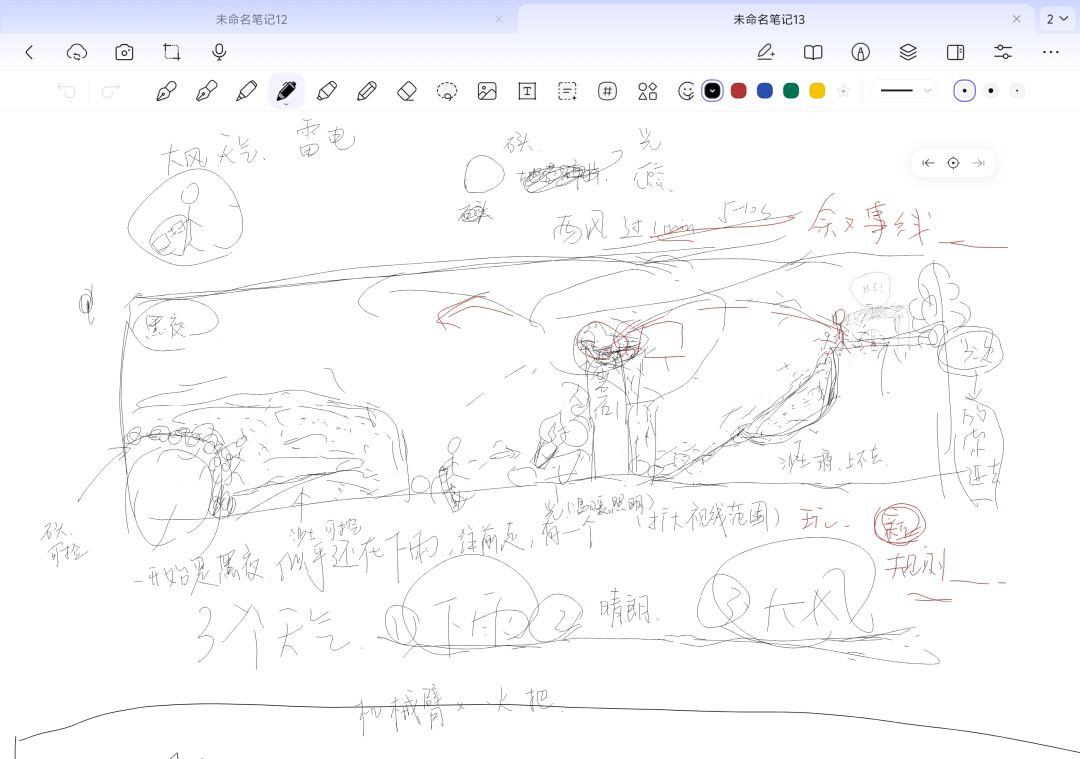The width and height of the screenshot is (1080, 759).
Task: Select the eraser tool
Action: click(x=407, y=91)
